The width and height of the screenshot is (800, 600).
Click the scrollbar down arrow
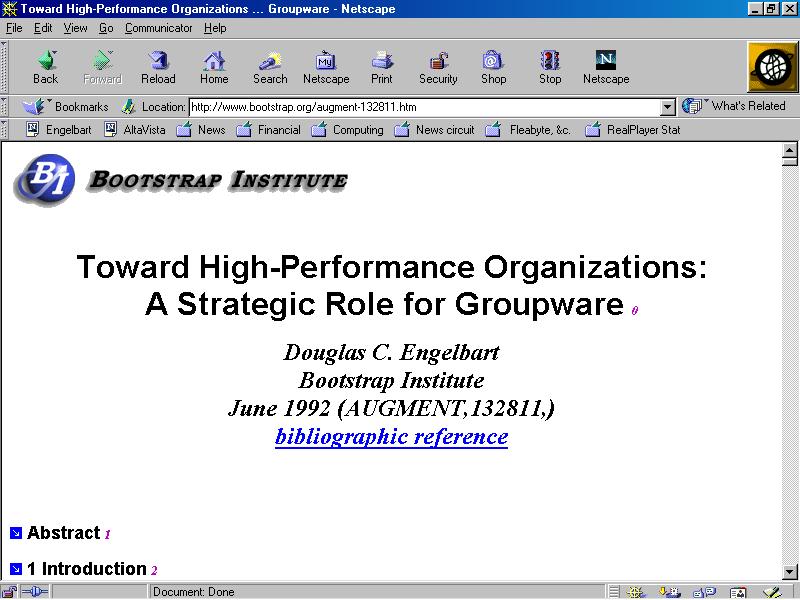pos(789,571)
